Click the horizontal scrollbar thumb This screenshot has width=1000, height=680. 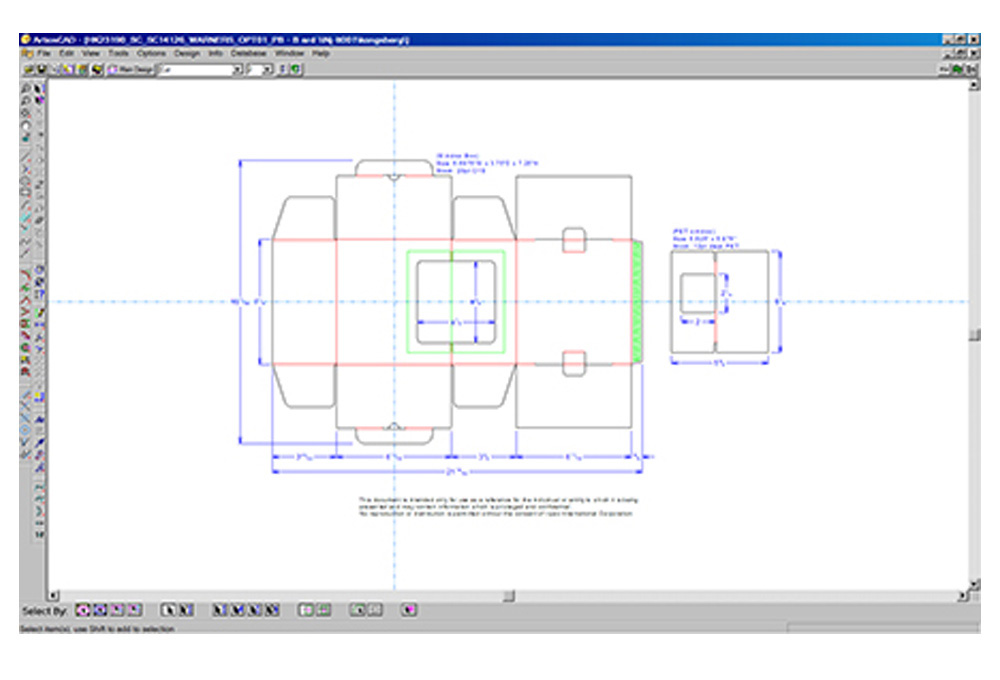point(508,596)
